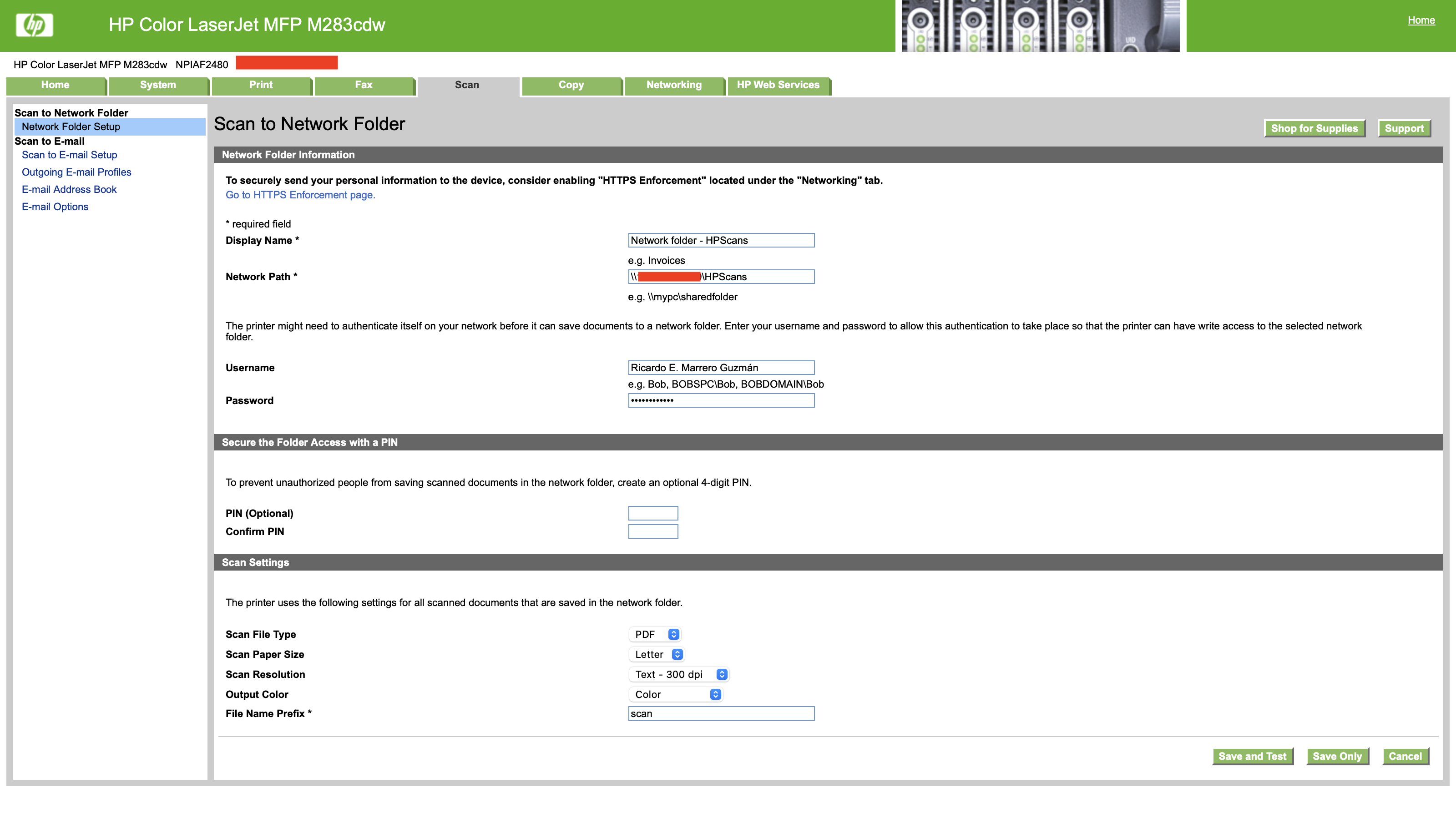Click Save Only button
Image resolution: width=1456 pixels, height=819 pixels.
click(1337, 757)
